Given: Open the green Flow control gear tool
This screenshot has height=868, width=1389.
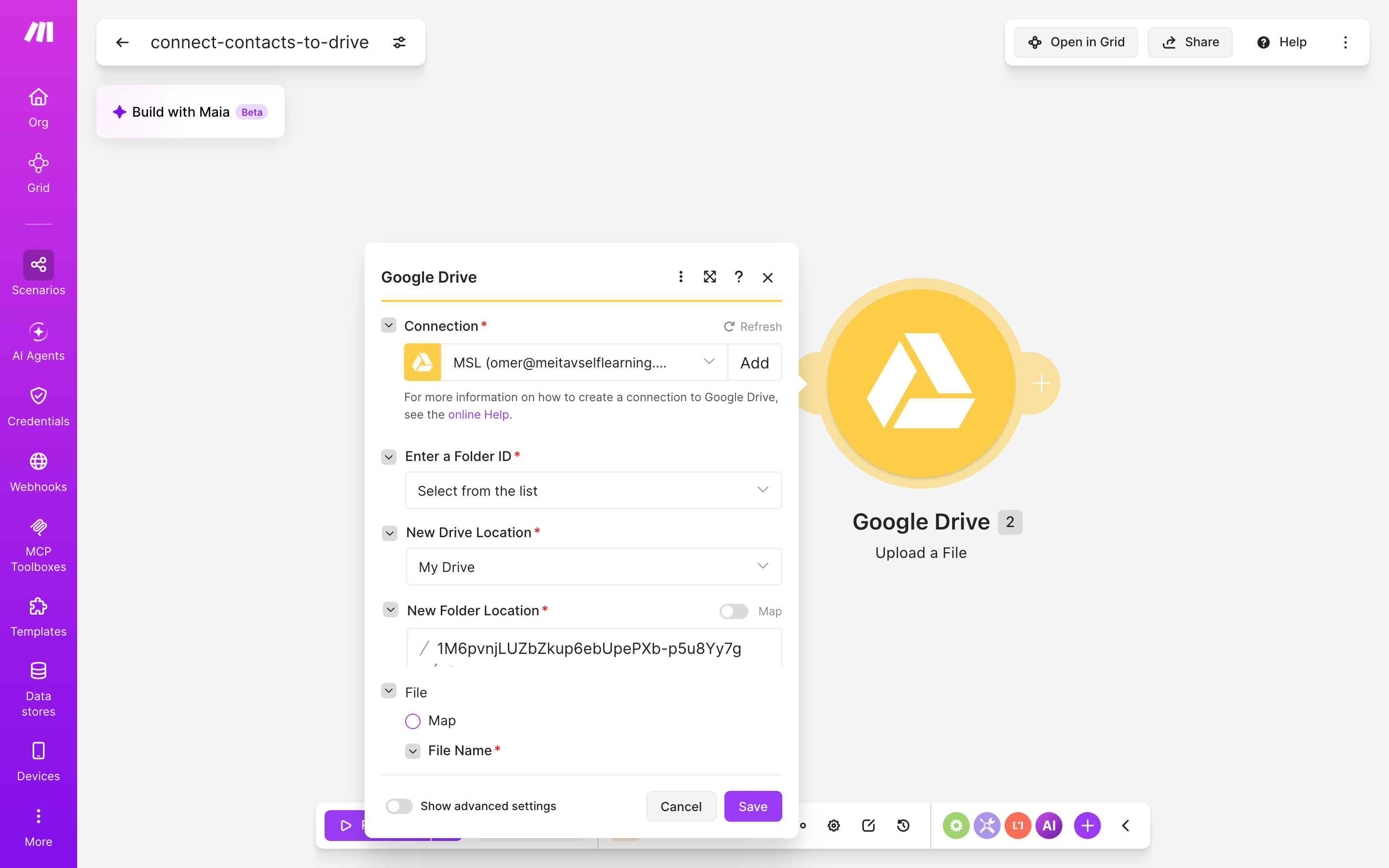Looking at the screenshot, I should [956, 826].
